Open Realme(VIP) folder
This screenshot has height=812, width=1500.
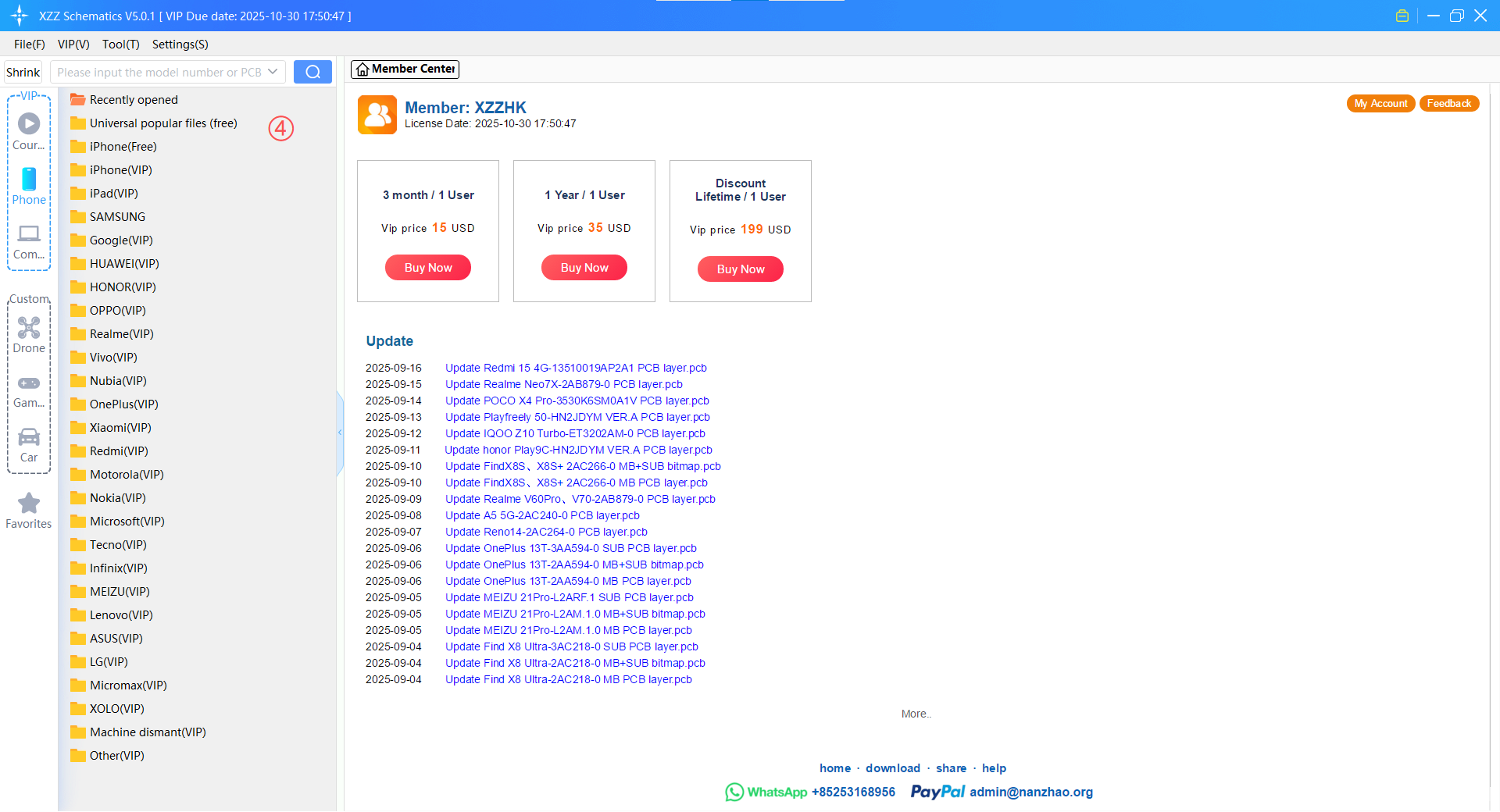coord(112,334)
